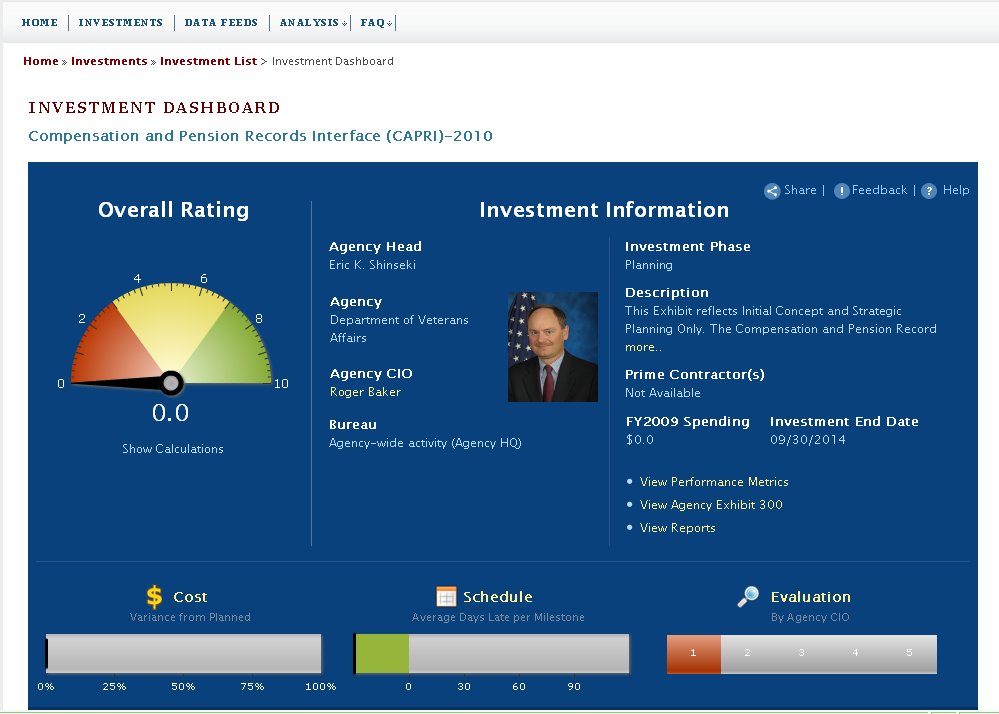The width and height of the screenshot is (999, 714).
Task: Open View Performance Metrics link
Action: coord(714,482)
